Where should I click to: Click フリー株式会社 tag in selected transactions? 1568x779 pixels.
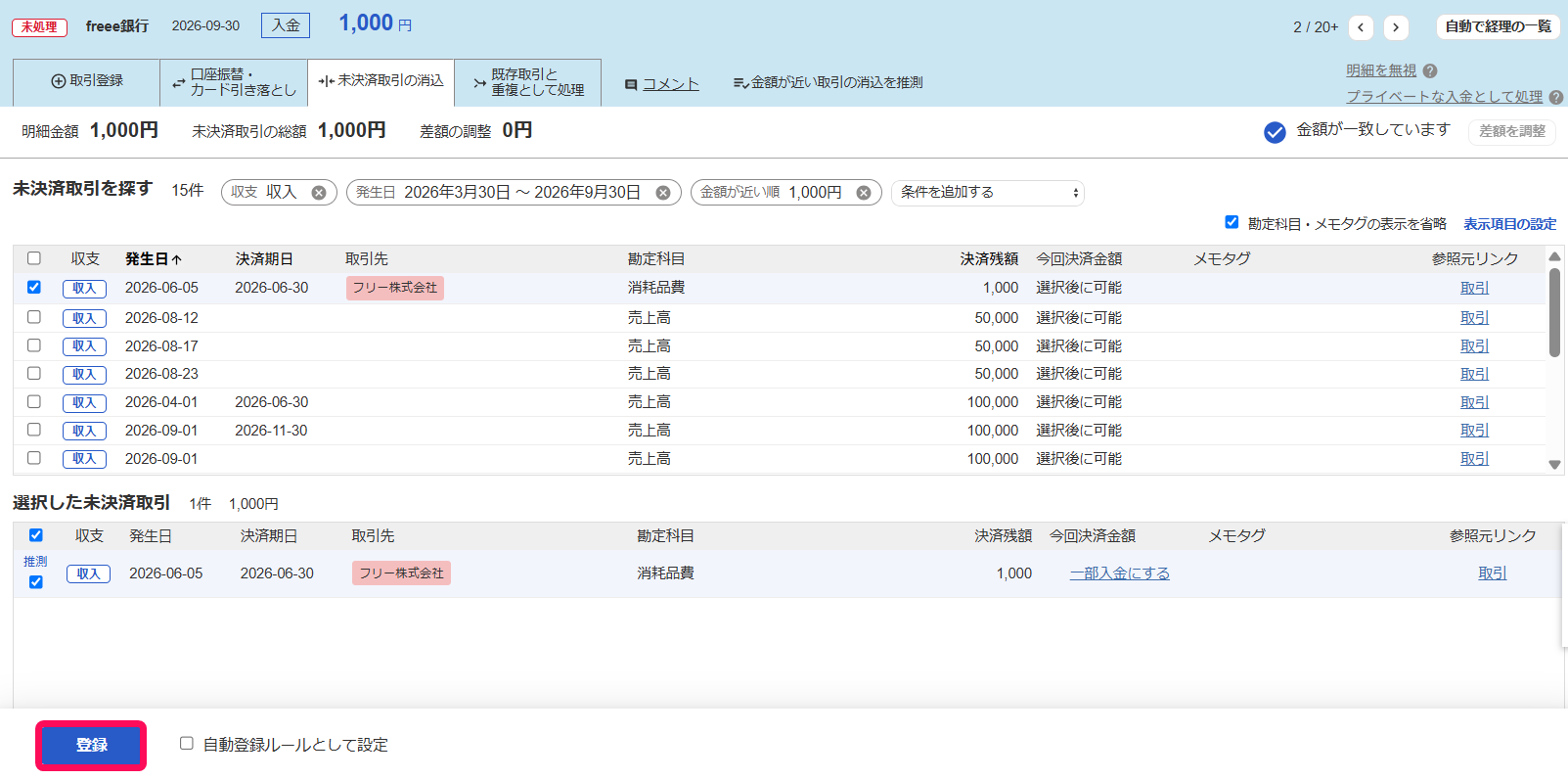coord(401,573)
